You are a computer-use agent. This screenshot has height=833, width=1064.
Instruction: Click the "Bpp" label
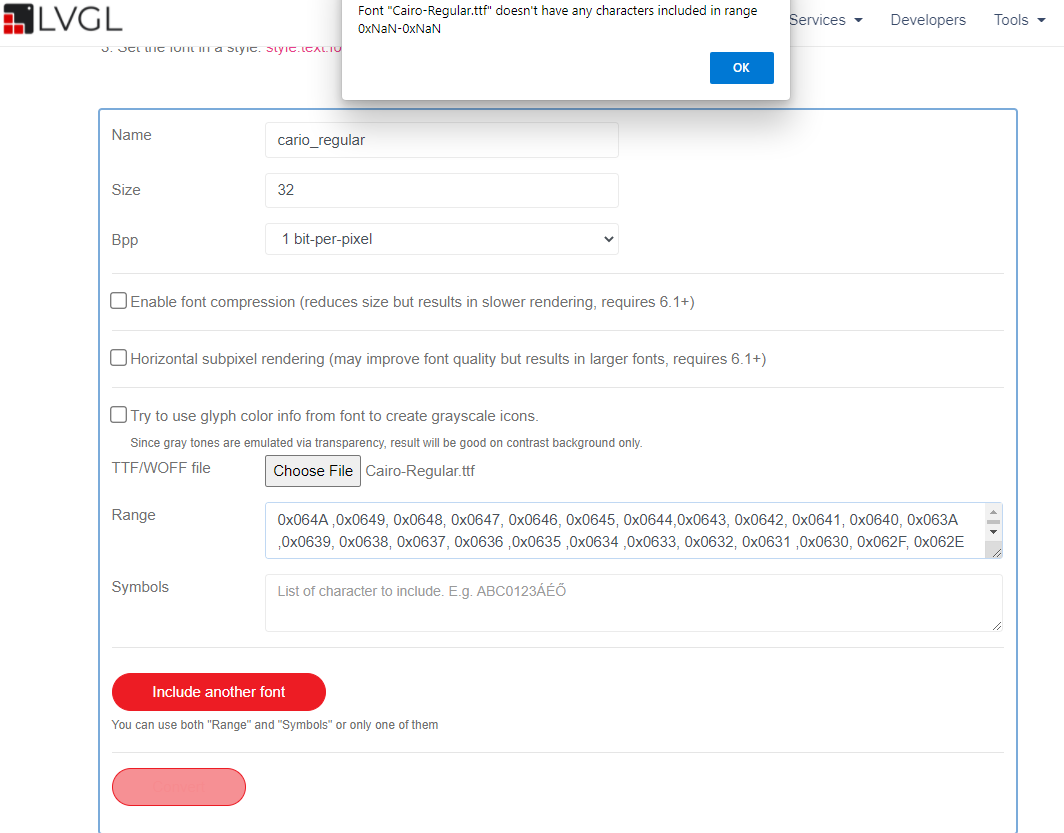point(125,240)
